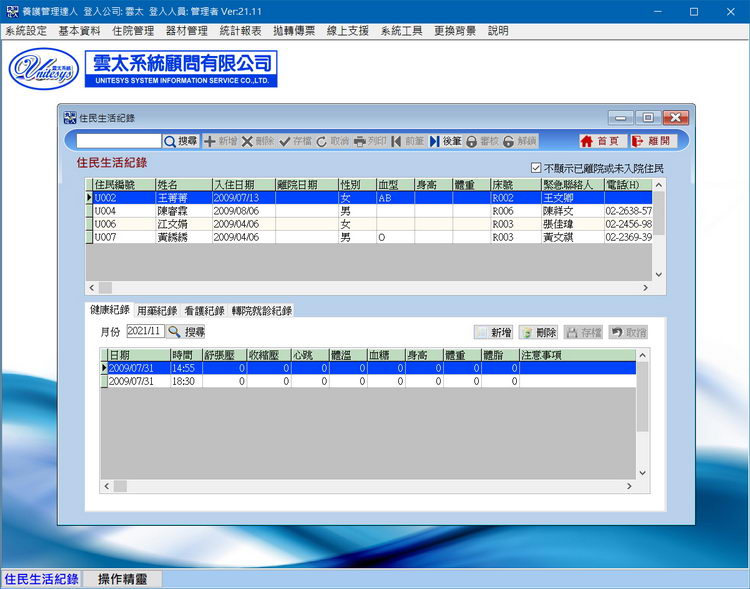Go to next record with 後筆

pyautogui.click(x=446, y=142)
